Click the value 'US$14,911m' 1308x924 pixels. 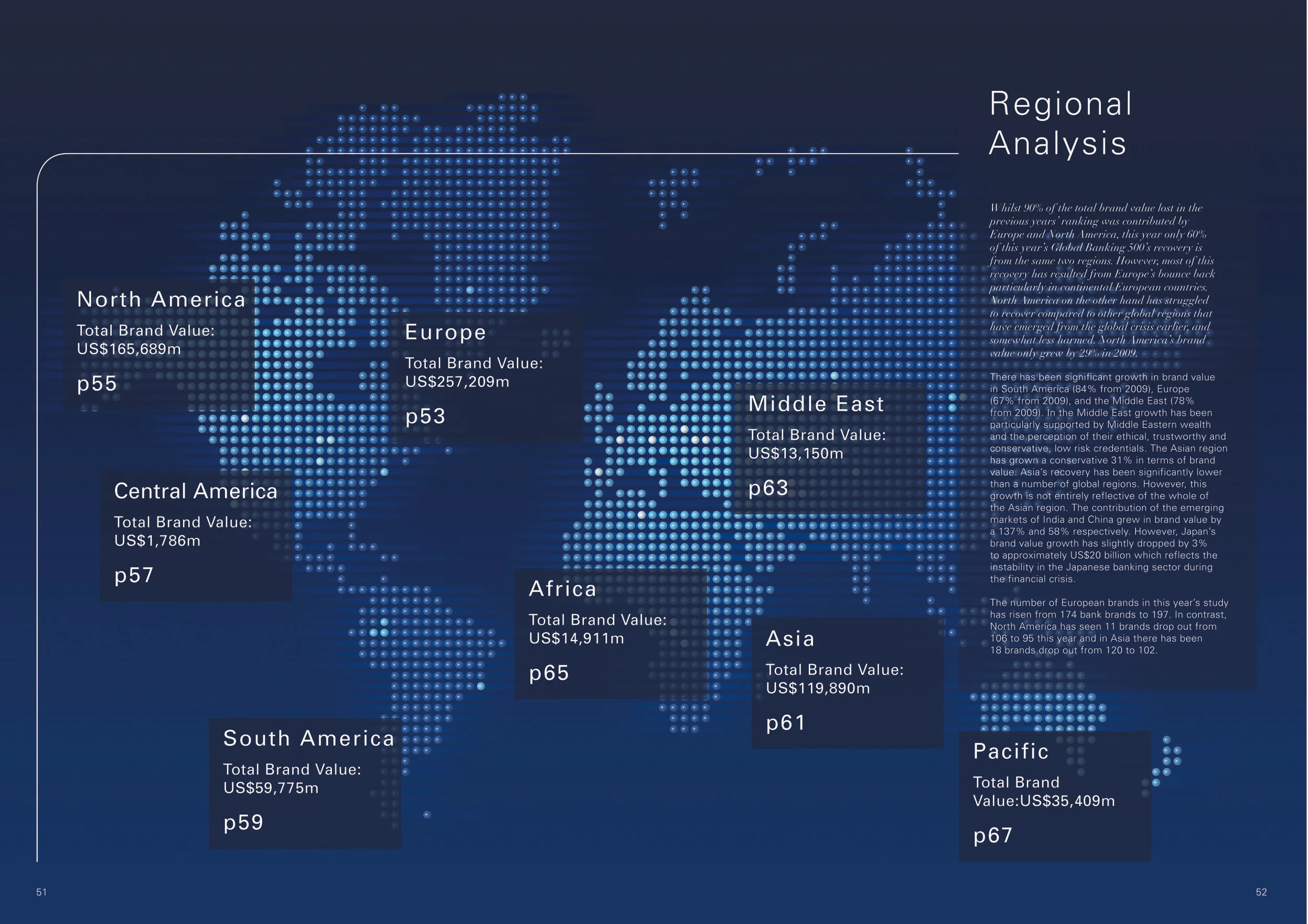tap(576, 639)
